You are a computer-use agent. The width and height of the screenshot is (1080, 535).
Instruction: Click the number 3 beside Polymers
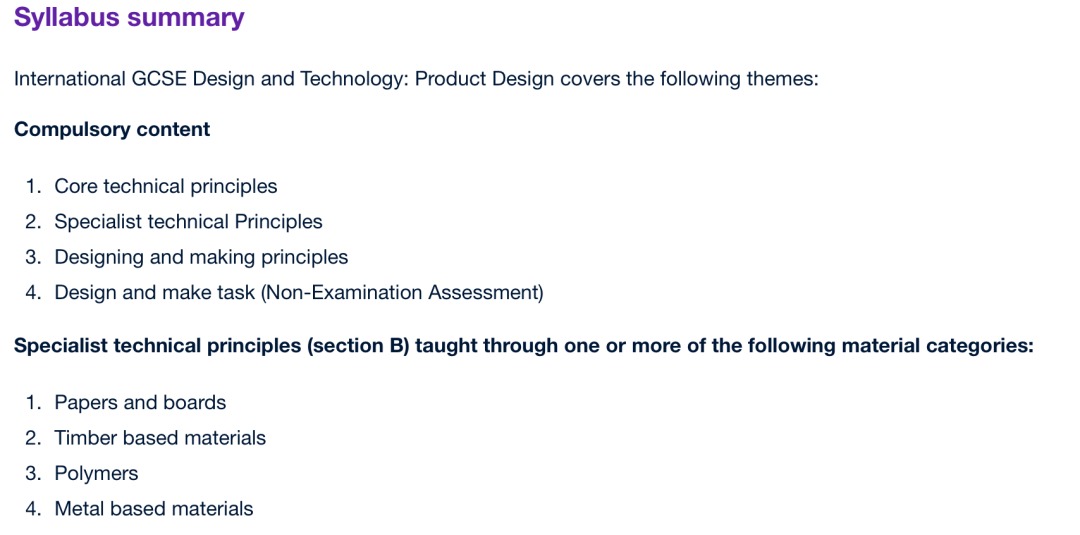(x=32, y=474)
